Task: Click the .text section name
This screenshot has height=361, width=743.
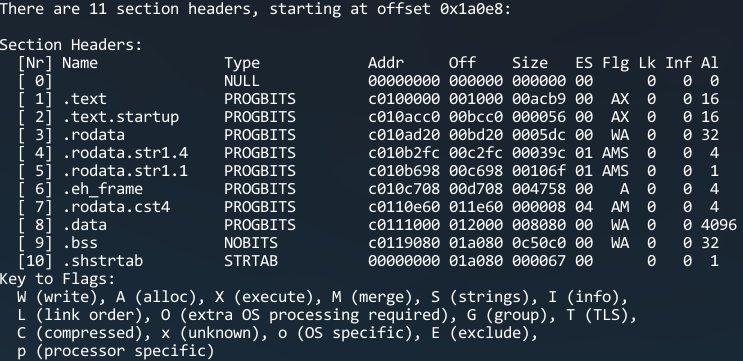Action: (x=84, y=99)
